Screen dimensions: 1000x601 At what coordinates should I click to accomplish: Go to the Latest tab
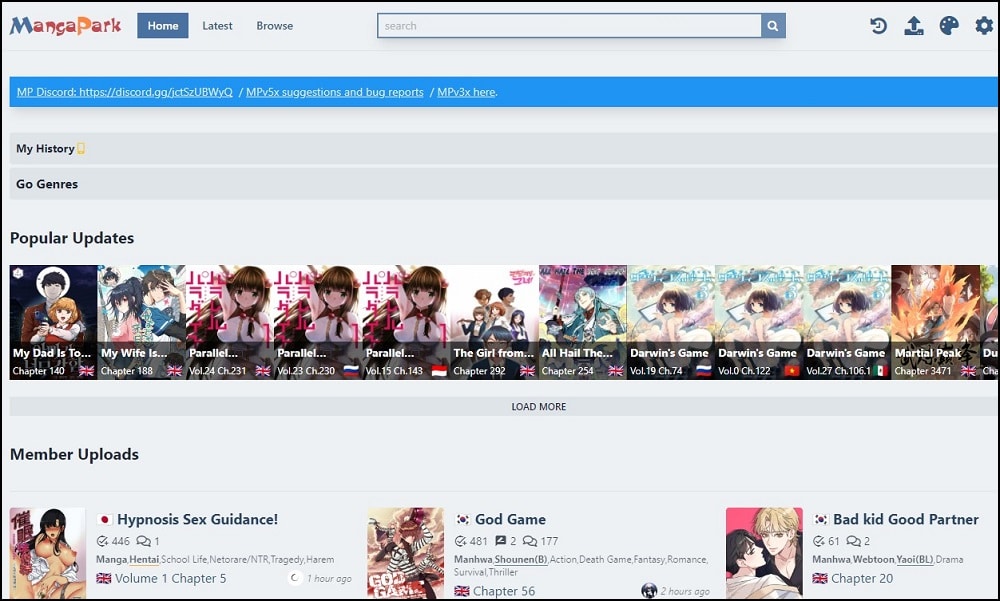click(x=217, y=26)
